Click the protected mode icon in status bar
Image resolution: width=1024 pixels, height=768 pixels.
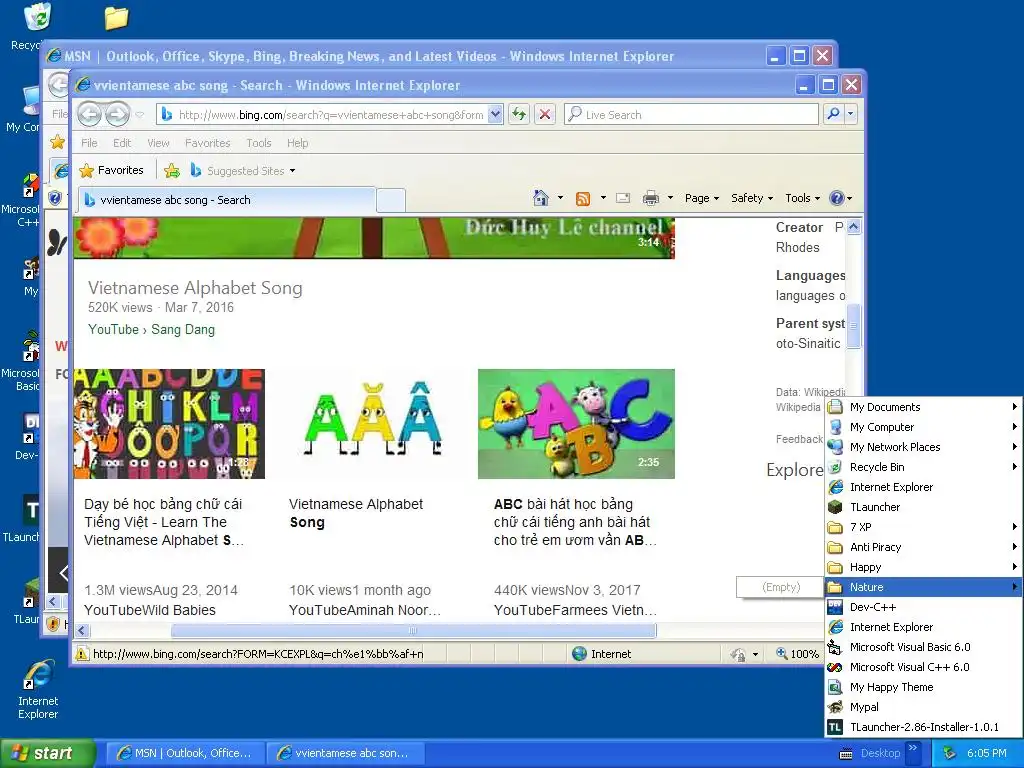[x=738, y=654]
